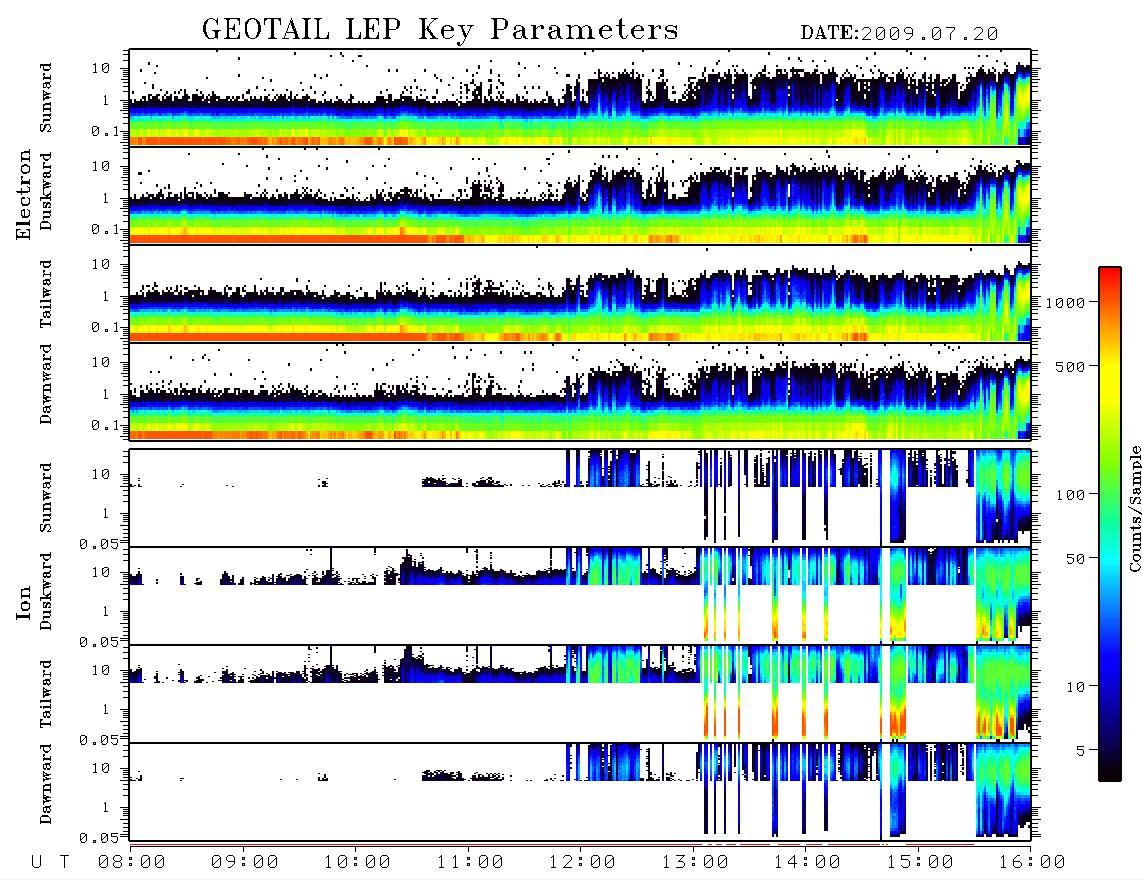
Task: Click the Ion Tailward spectrogram panel
Action: tap(580, 694)
